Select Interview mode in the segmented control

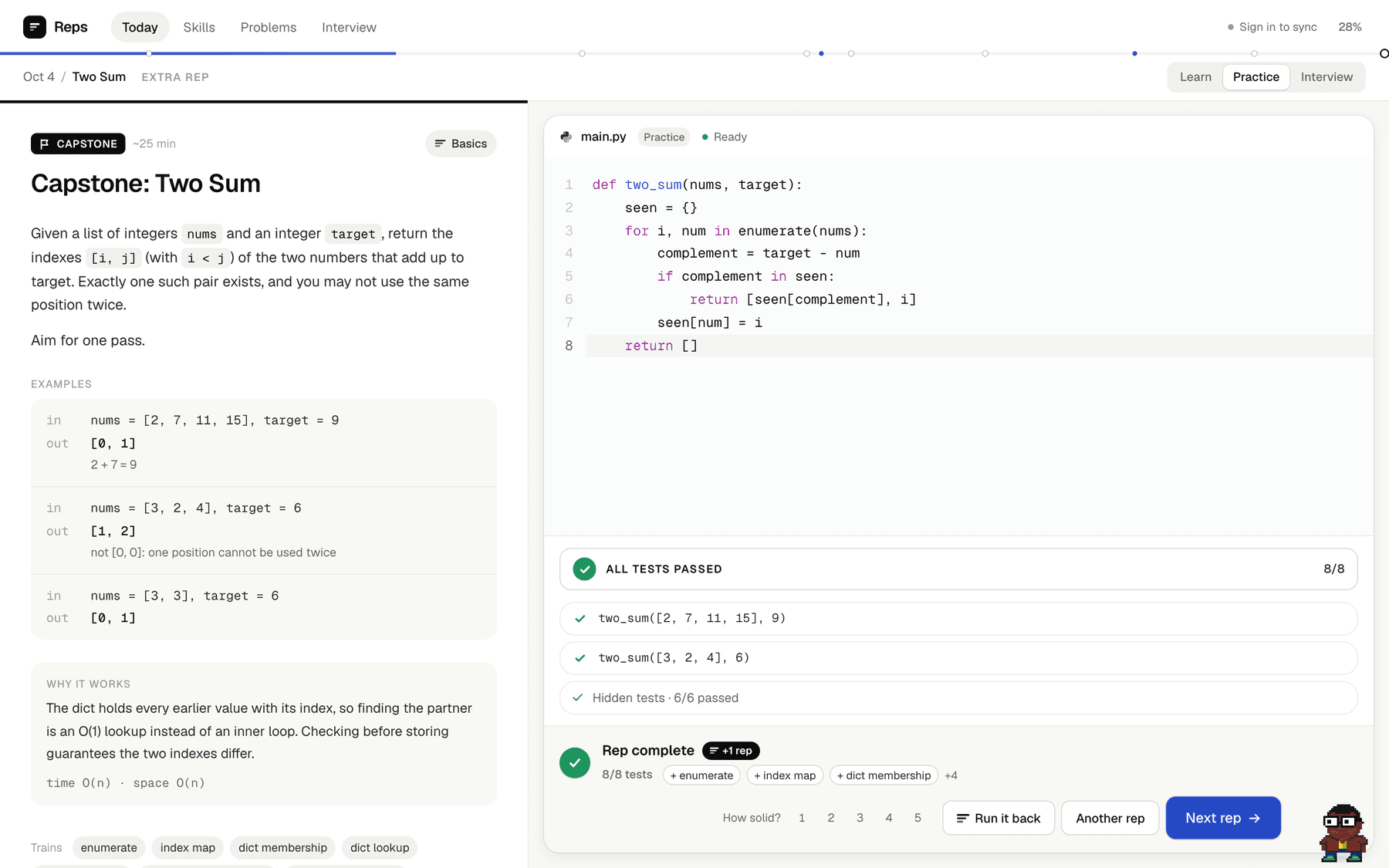click(x=1326, y=77)
